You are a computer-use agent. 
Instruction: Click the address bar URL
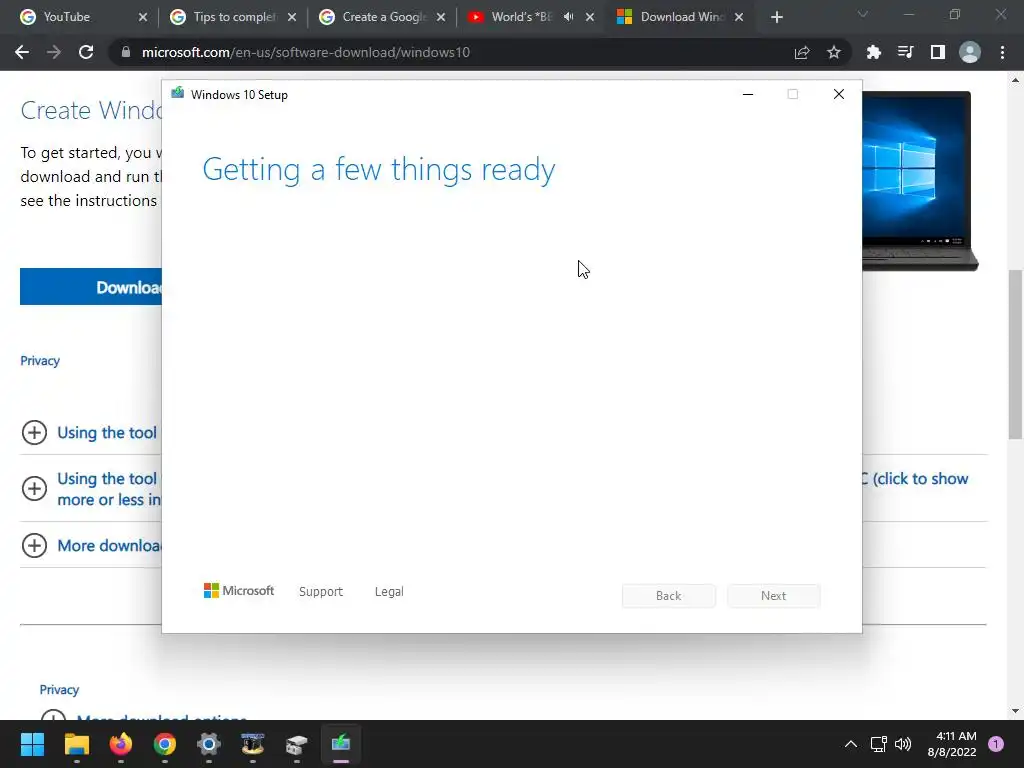click(x=306, y=52)
